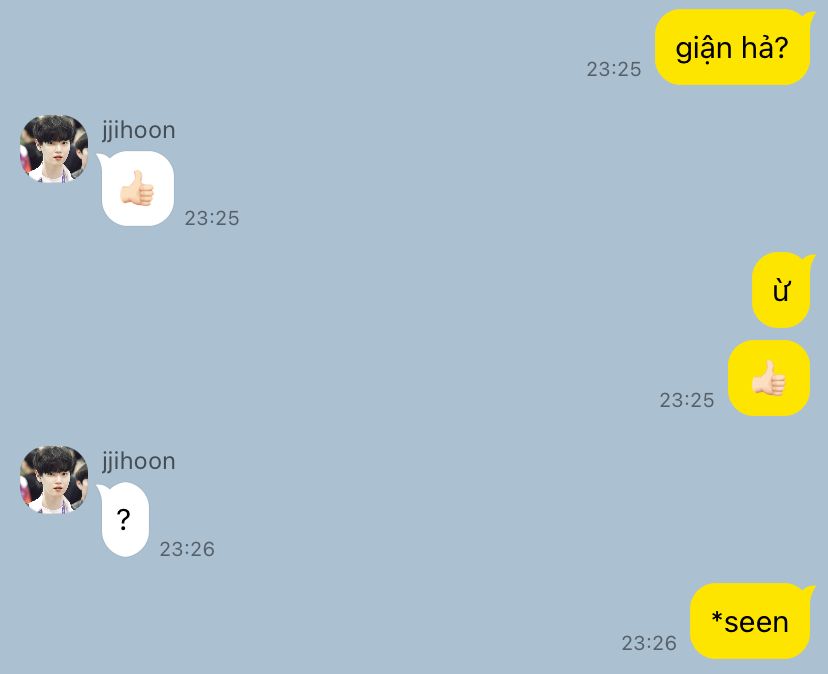The height and width of the screenshot is (674, 828).
Task: Click 23:25 timestamp beside jjihoon's thumbs-up
Action: tap(212, 218)
